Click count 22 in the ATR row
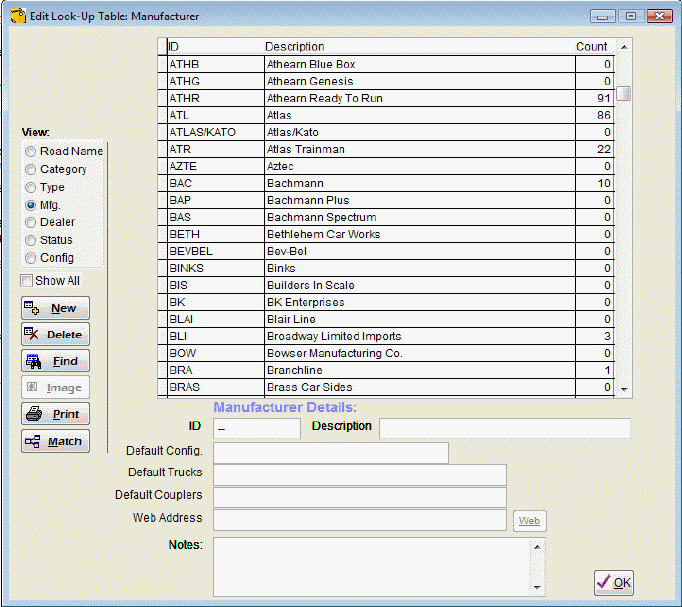The image size is (682, 607). (595, 149)
